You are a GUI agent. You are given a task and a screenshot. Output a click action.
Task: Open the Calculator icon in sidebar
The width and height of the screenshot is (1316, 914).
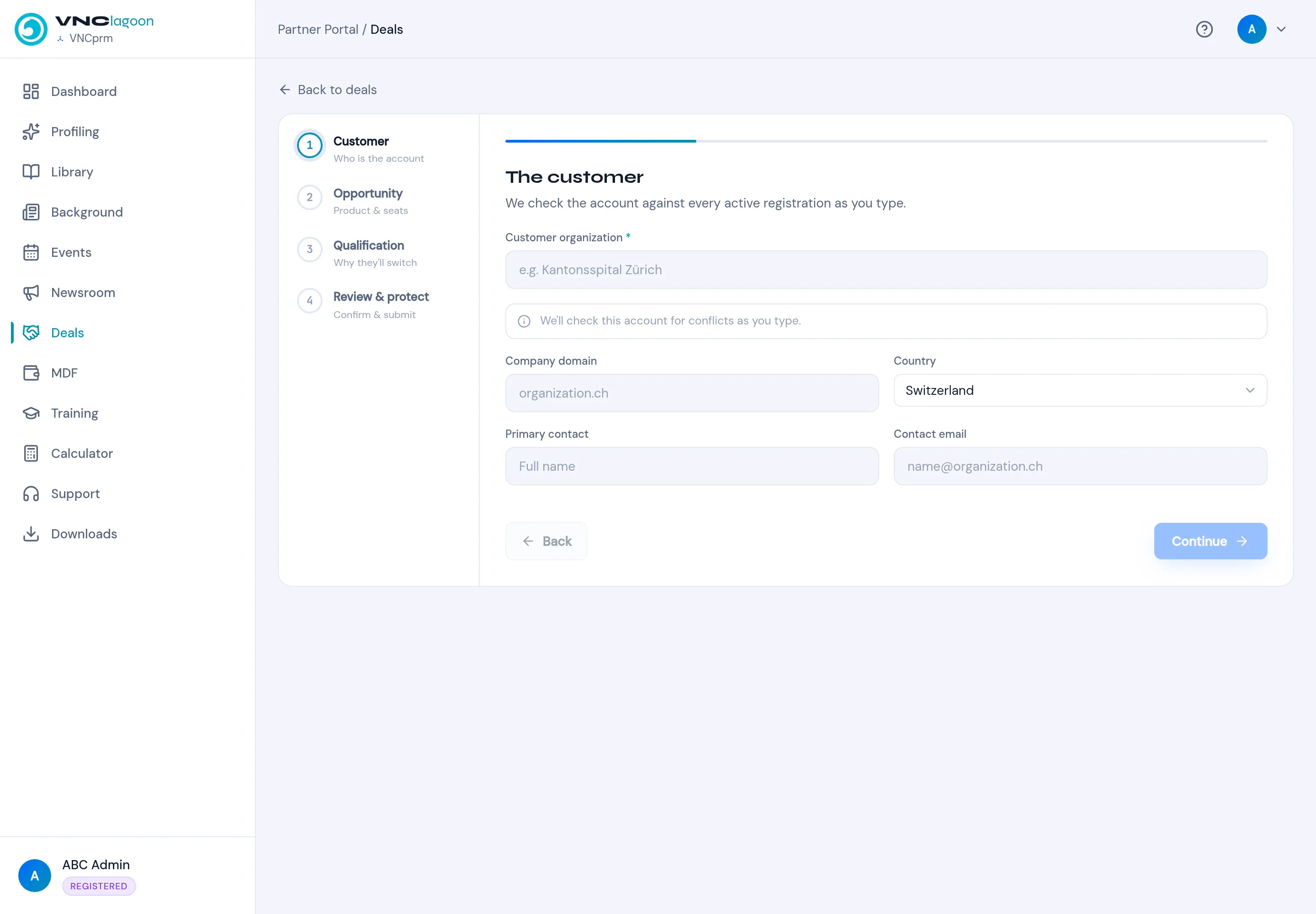click(x=31, y=453)
